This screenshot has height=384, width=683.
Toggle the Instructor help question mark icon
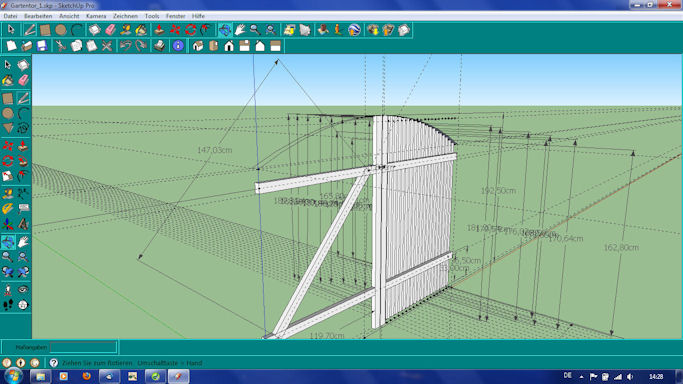tap(54, 363)
